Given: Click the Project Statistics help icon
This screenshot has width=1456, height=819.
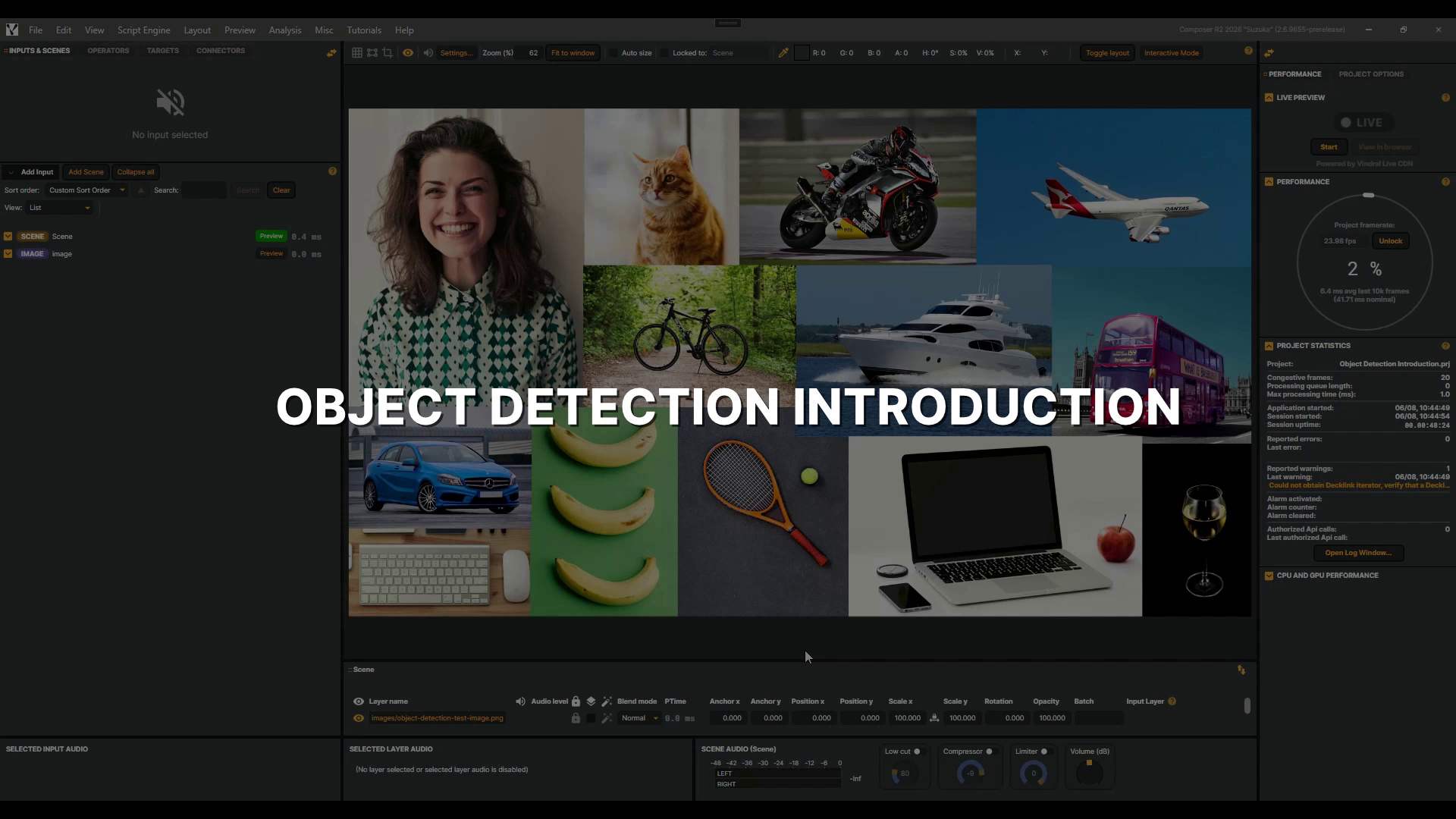Looking at the screenshot, I should [1445, 346].
